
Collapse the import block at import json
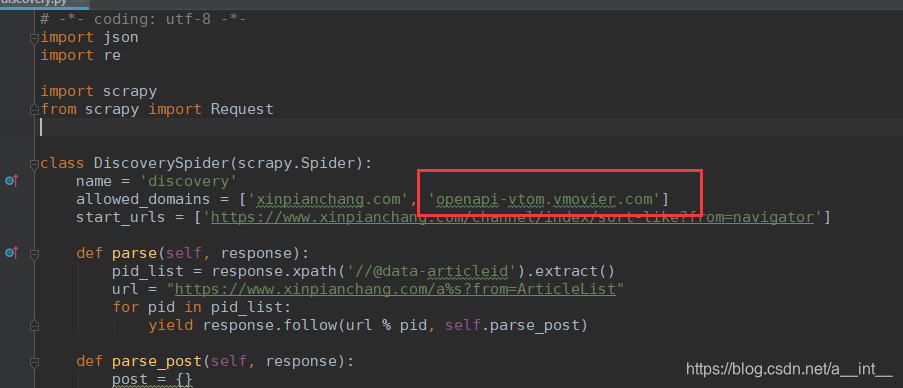pos(34,38)
